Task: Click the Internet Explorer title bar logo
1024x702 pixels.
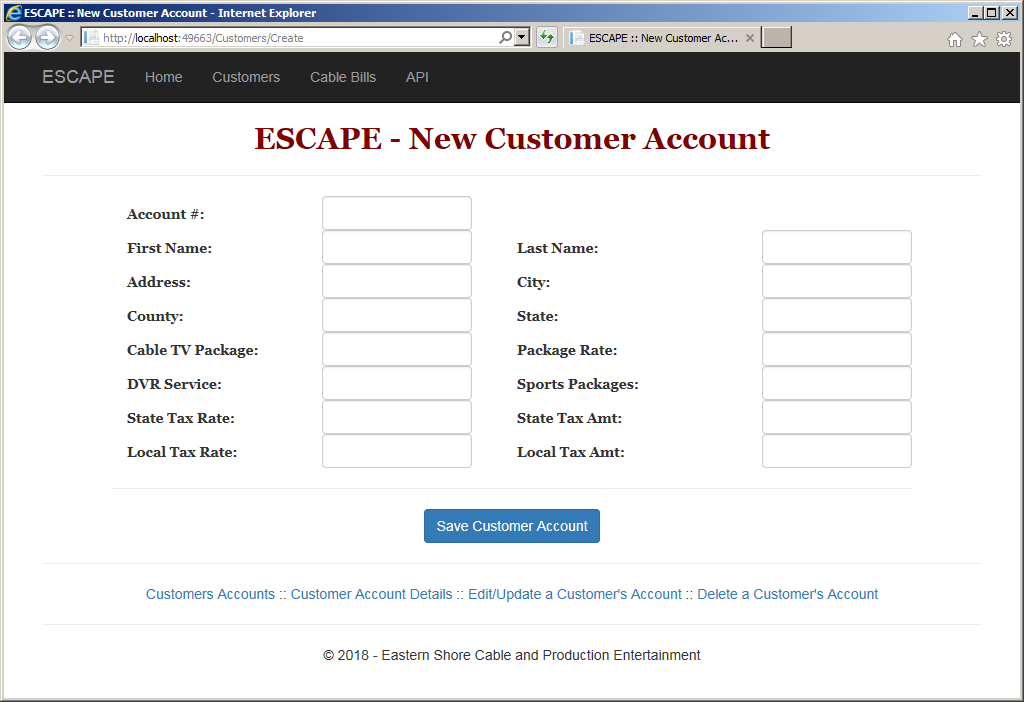Action: (x=13, y=12)
